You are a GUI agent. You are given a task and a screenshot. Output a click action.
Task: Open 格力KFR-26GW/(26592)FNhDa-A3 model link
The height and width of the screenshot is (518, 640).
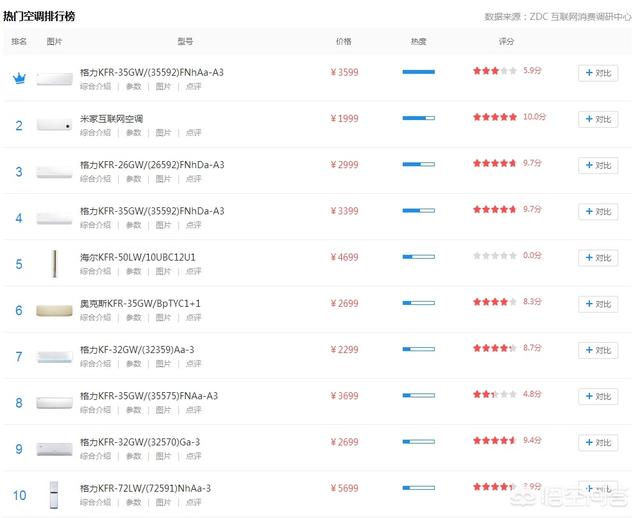tap(152, 165)
